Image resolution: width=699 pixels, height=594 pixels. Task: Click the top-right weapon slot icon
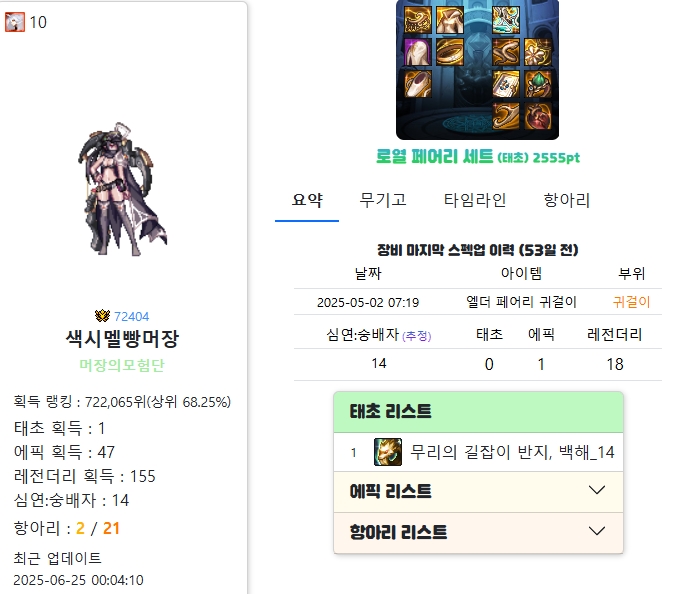click(506, 20)
